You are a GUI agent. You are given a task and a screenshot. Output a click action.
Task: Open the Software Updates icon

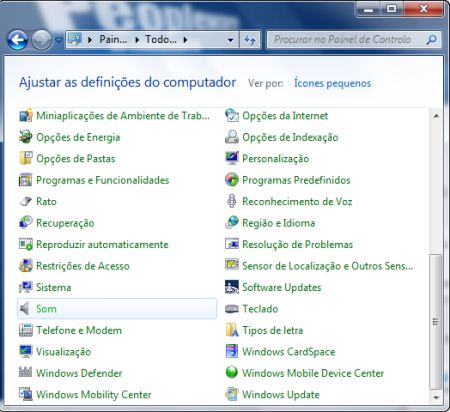pos(232,287)
